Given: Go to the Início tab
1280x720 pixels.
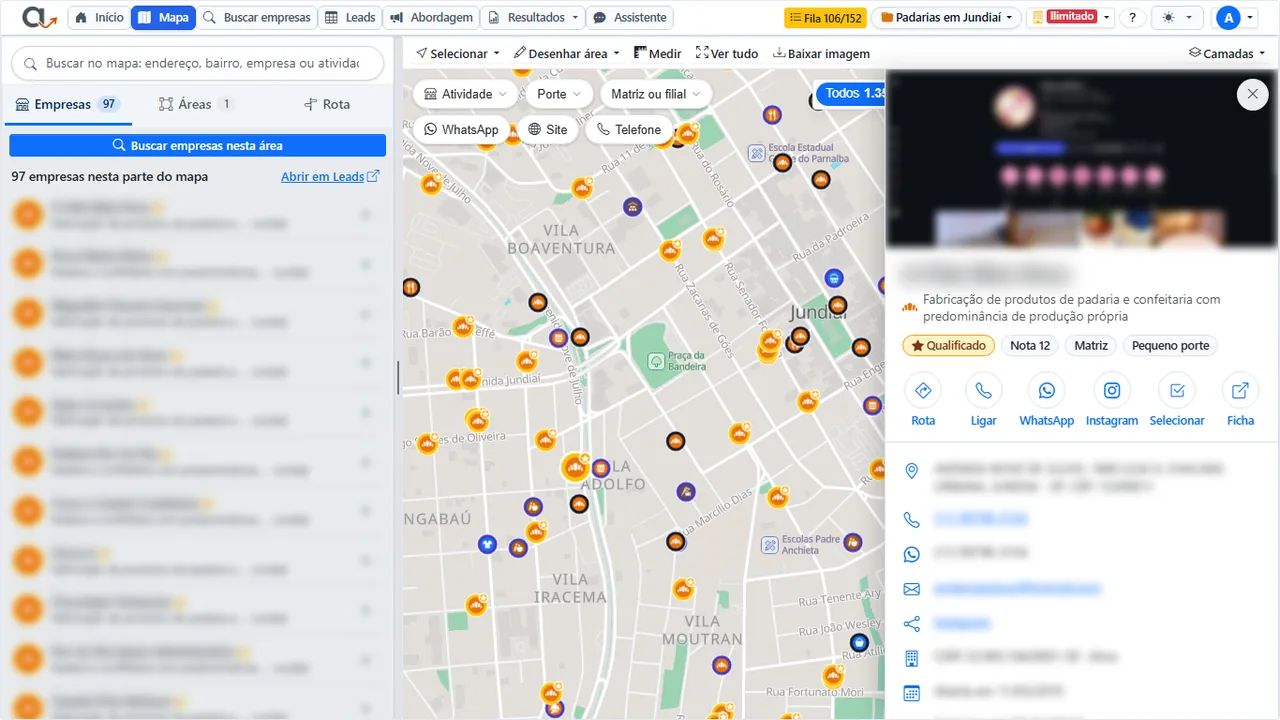Looking at the screenshot, I should pyautogui.click(x=100, y=18).
